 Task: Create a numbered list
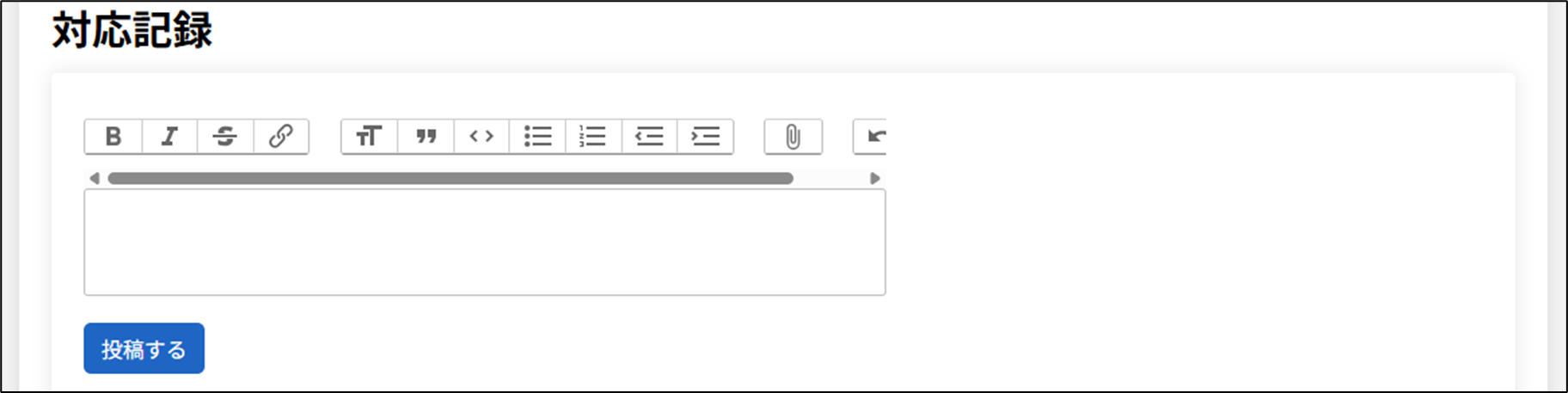[593, 137]
